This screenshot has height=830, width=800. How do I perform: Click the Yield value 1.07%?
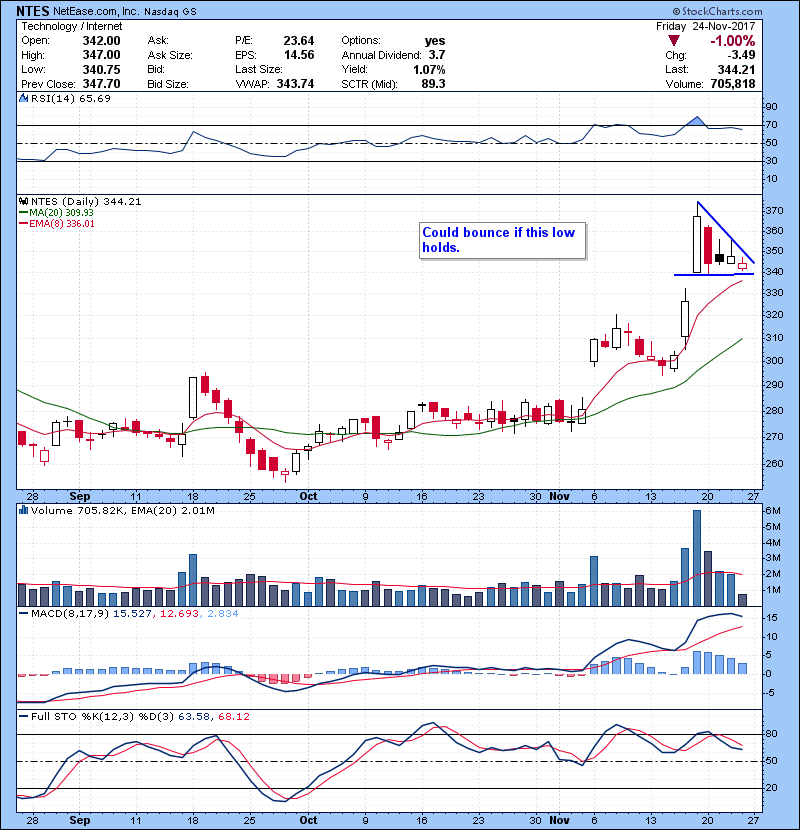[x=429, y=69]
